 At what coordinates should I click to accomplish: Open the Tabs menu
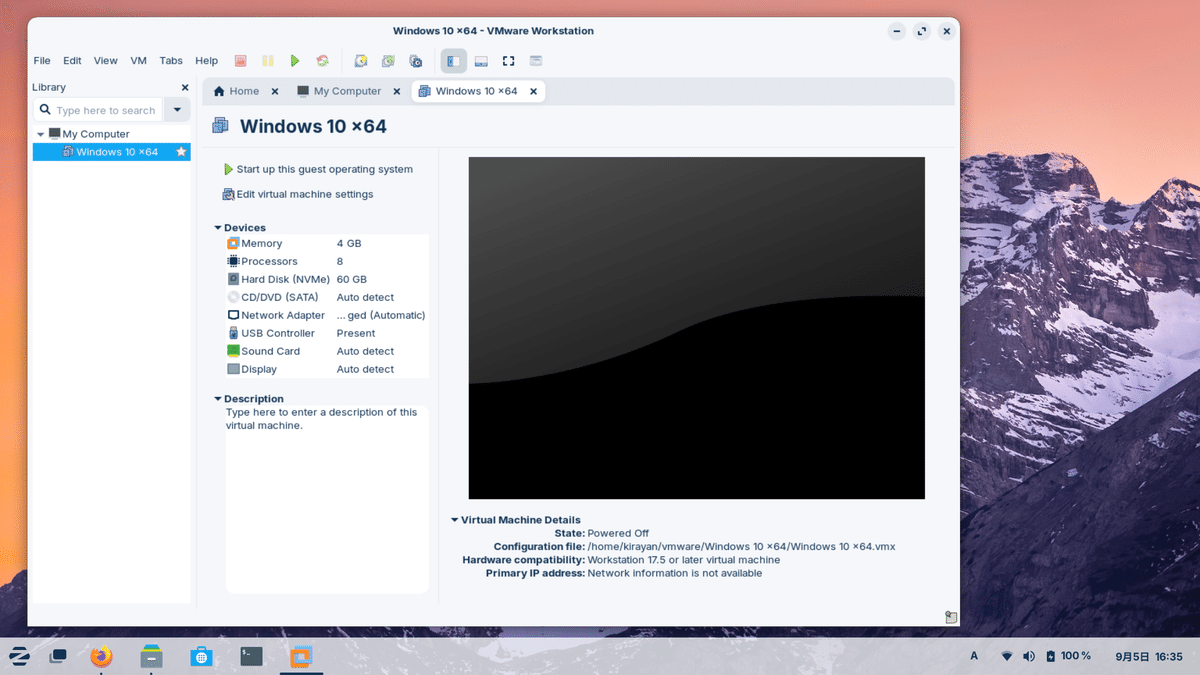171,61
